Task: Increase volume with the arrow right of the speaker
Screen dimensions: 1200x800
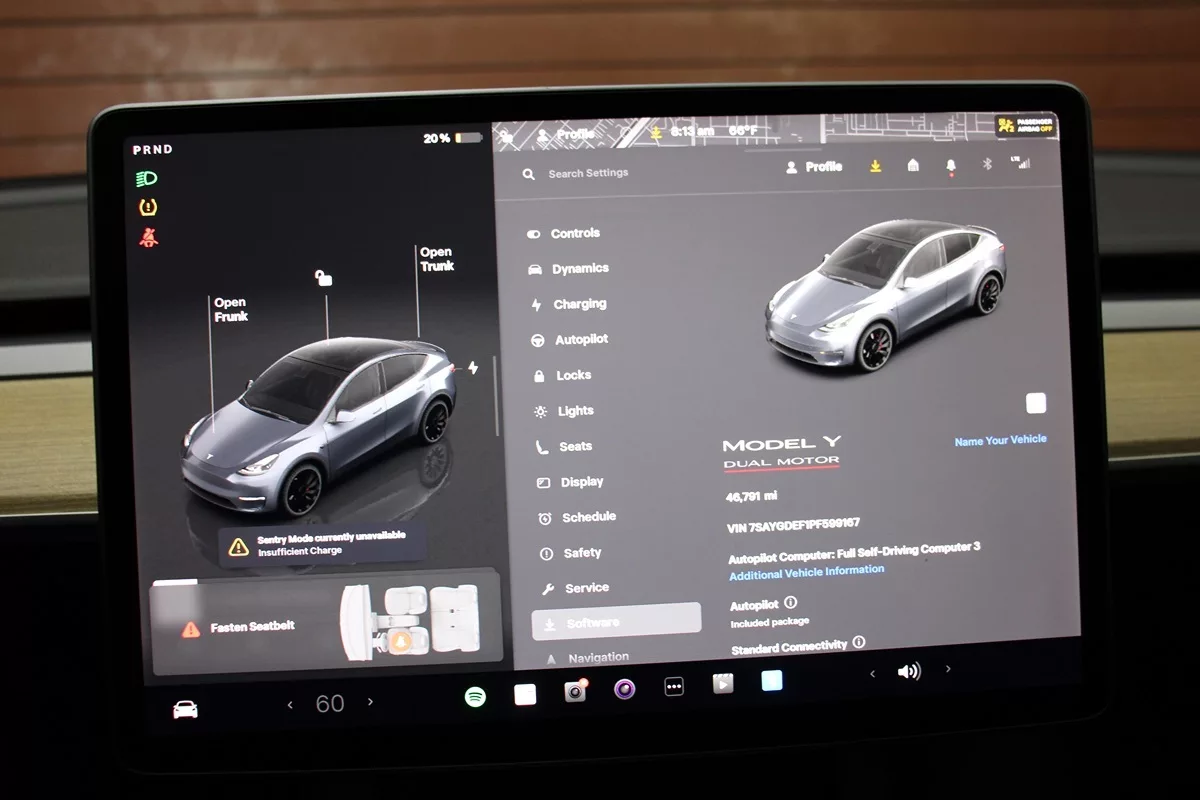Action: pos(948,668)
